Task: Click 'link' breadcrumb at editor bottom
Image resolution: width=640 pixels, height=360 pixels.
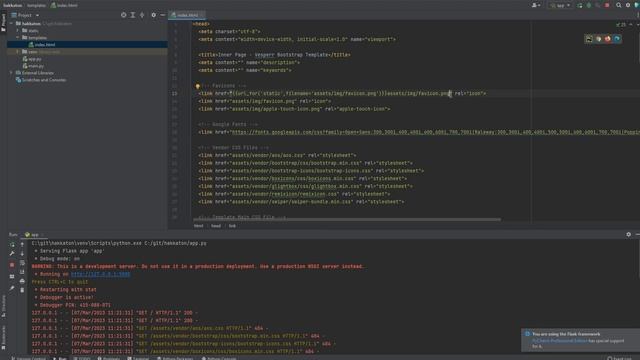Action: (x=232, y=226)
